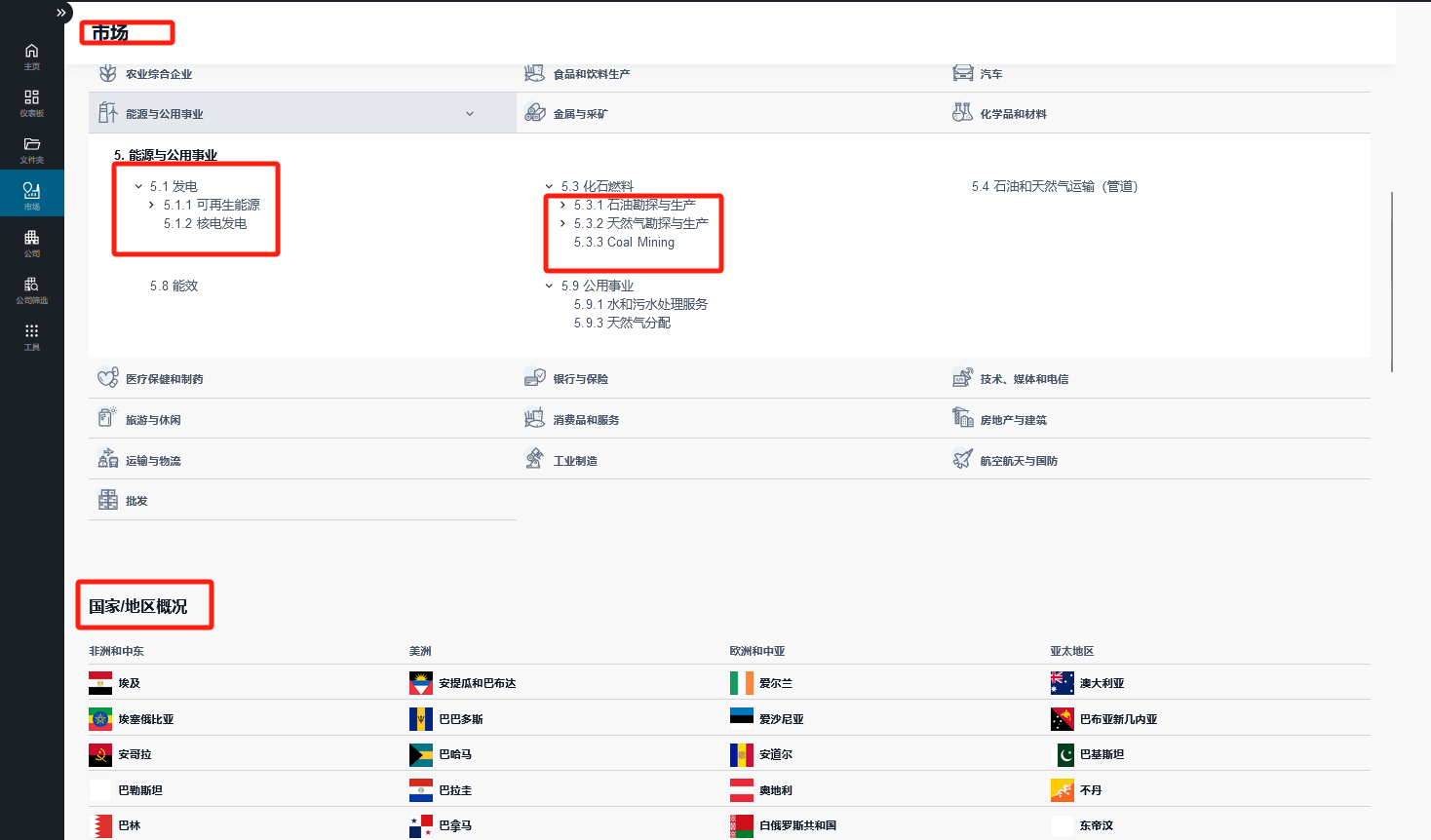Open the 5.3.3 Coal Mining link

624,243
